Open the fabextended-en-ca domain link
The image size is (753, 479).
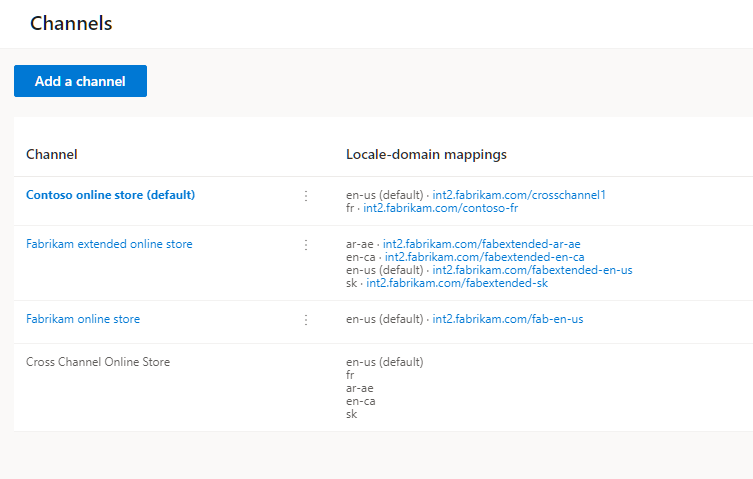tap(485, 257)
